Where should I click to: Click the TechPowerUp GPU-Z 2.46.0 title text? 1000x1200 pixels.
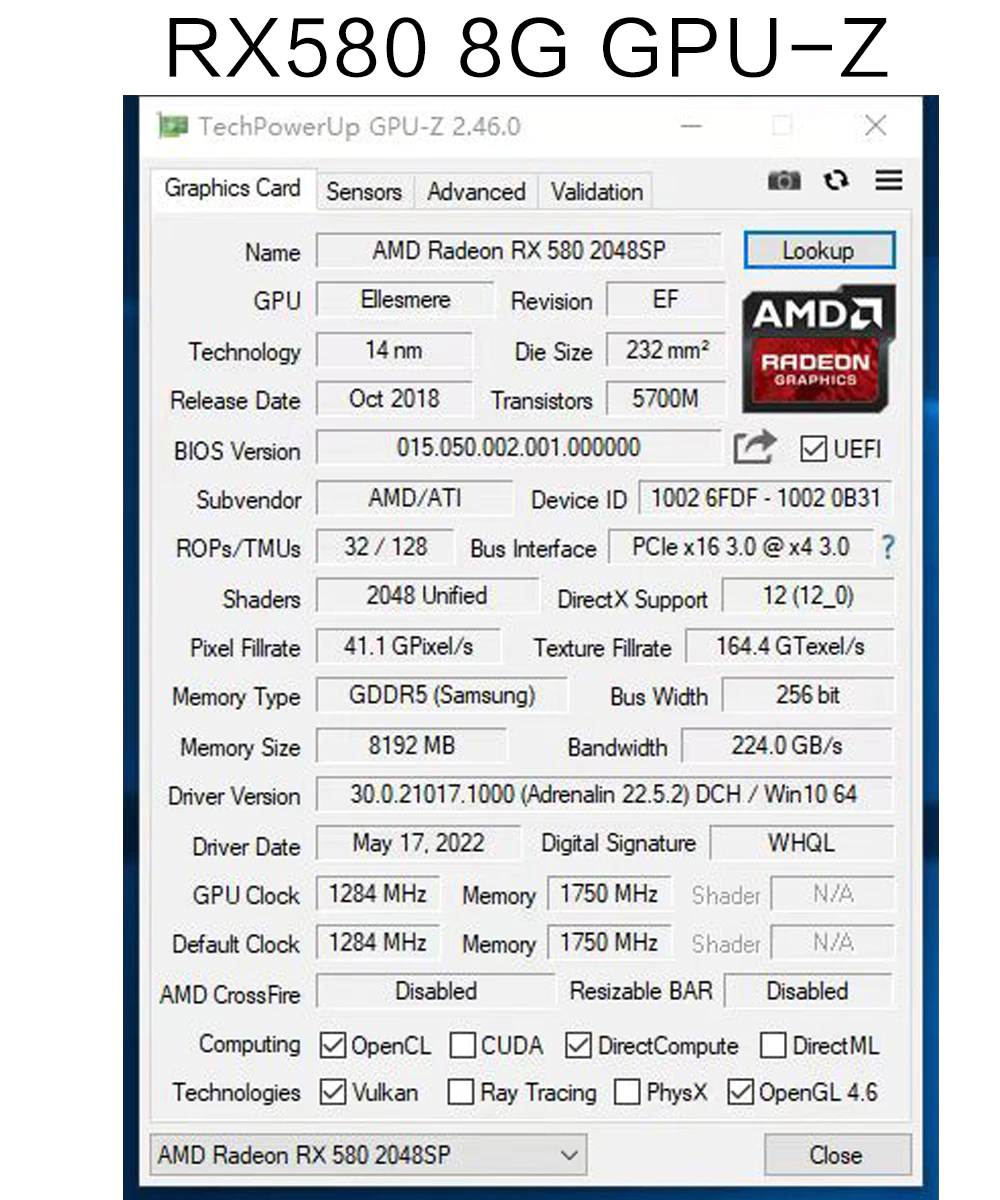tap(359, 127)
